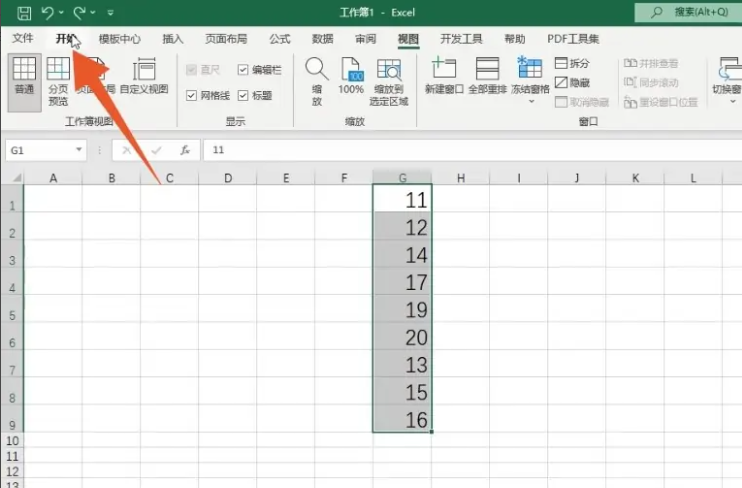Switch to 分页预览 page break preview
Screen dimensions: 742x488
coord(58,82)
